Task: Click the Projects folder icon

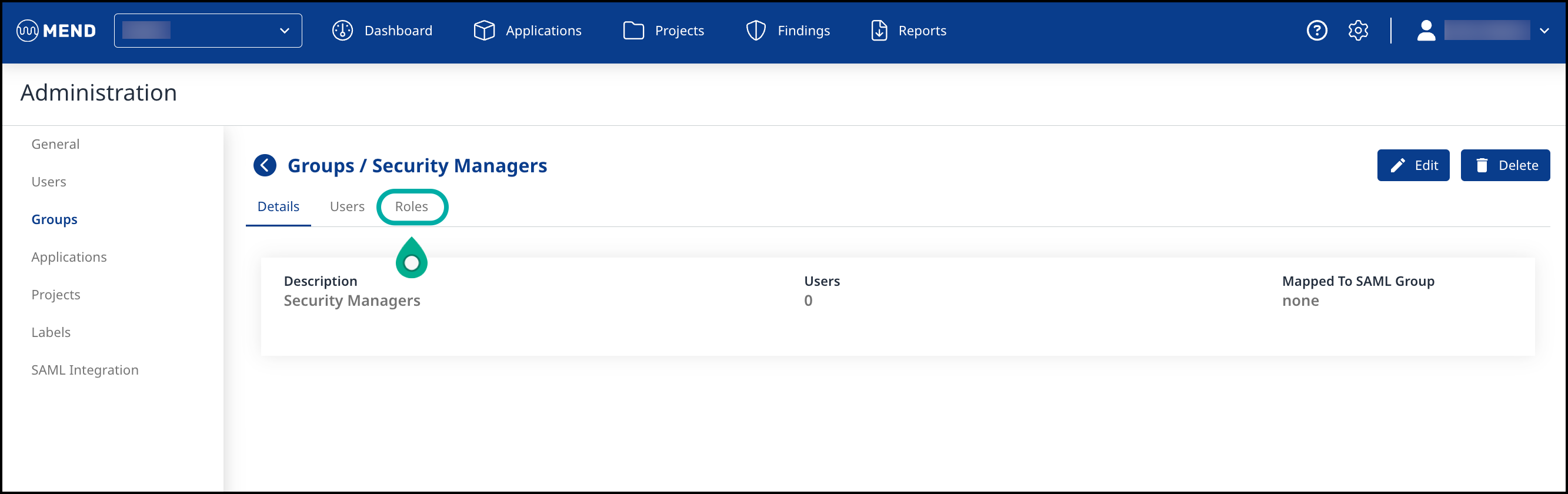Action: tap(633, 31)
